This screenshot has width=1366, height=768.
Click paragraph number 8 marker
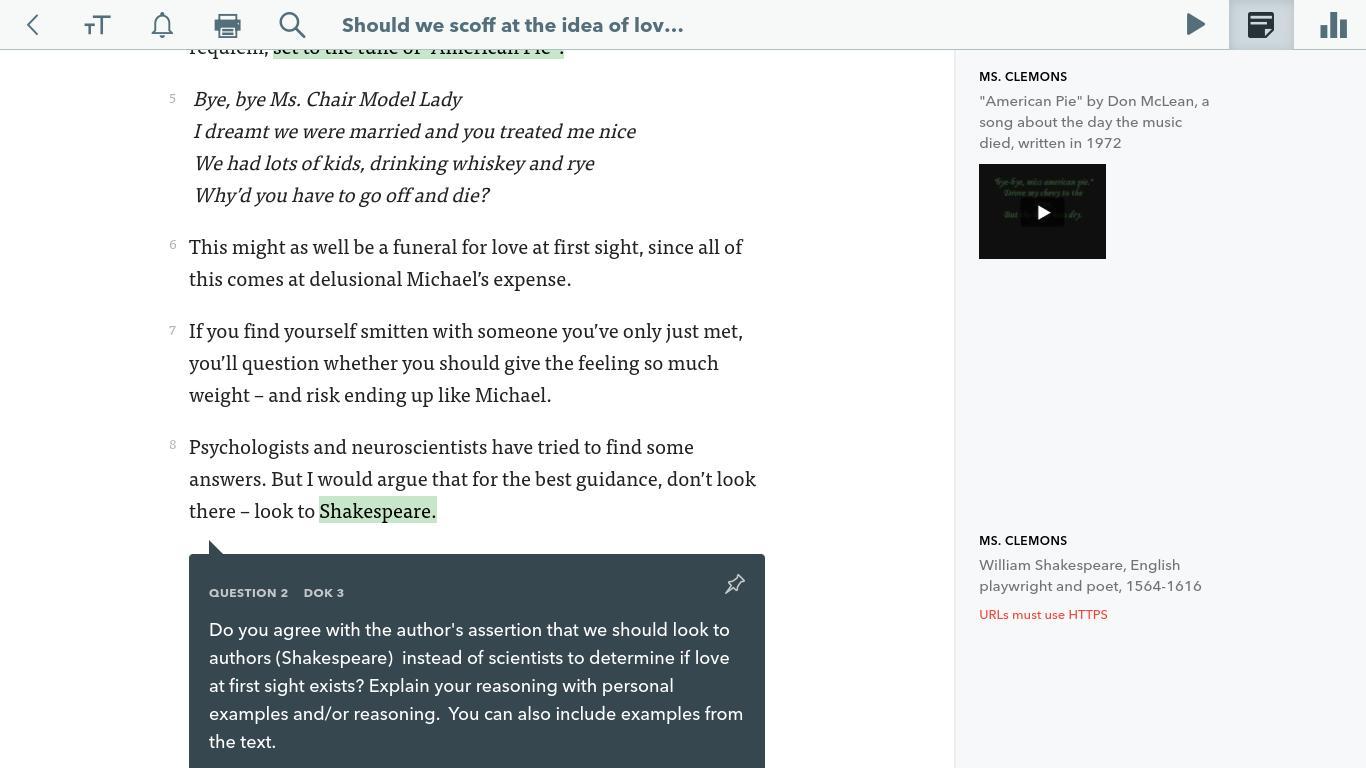pyautogui.click(x=173, y=445)
